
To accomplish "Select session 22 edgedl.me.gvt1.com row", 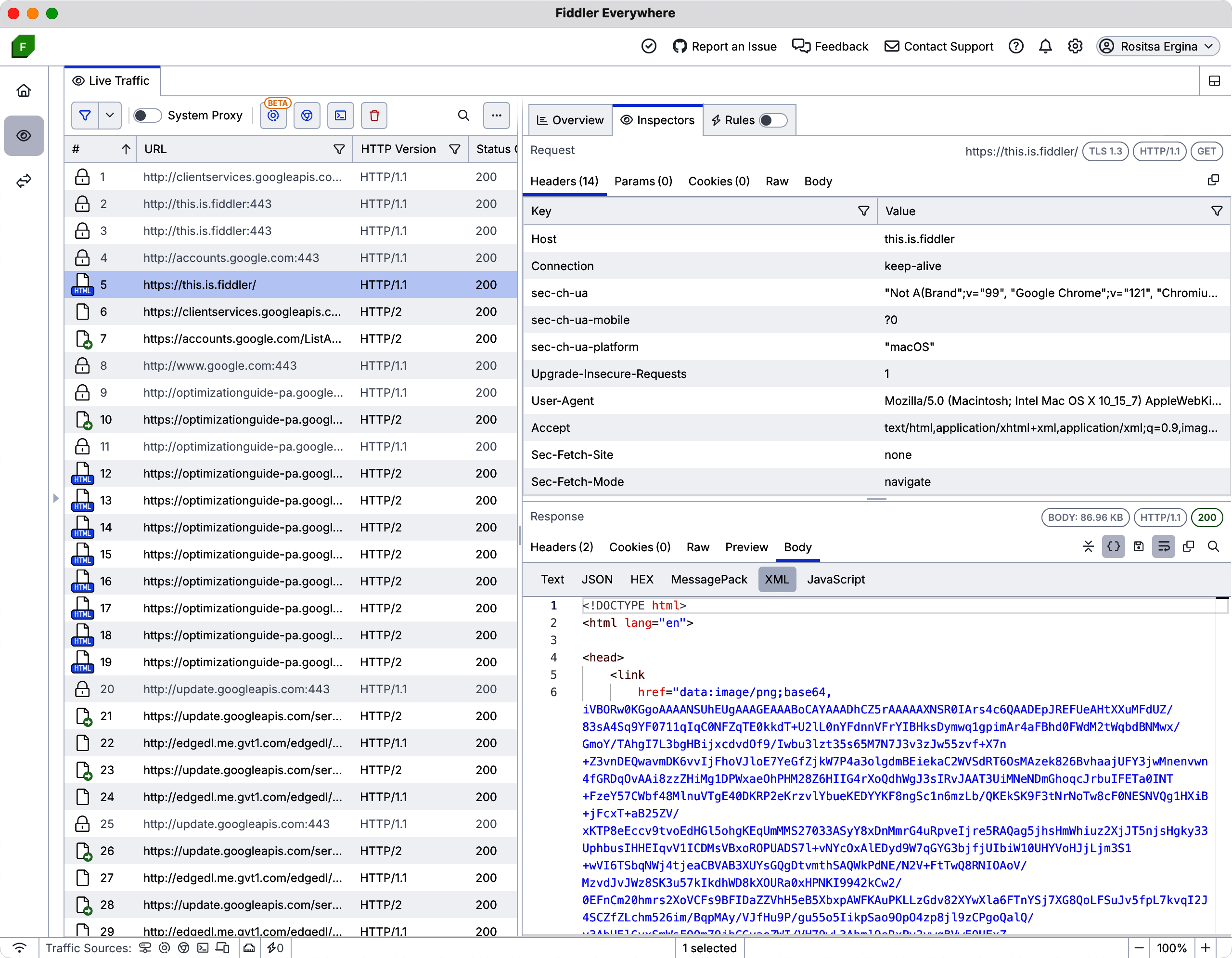I will pos(291,744).
